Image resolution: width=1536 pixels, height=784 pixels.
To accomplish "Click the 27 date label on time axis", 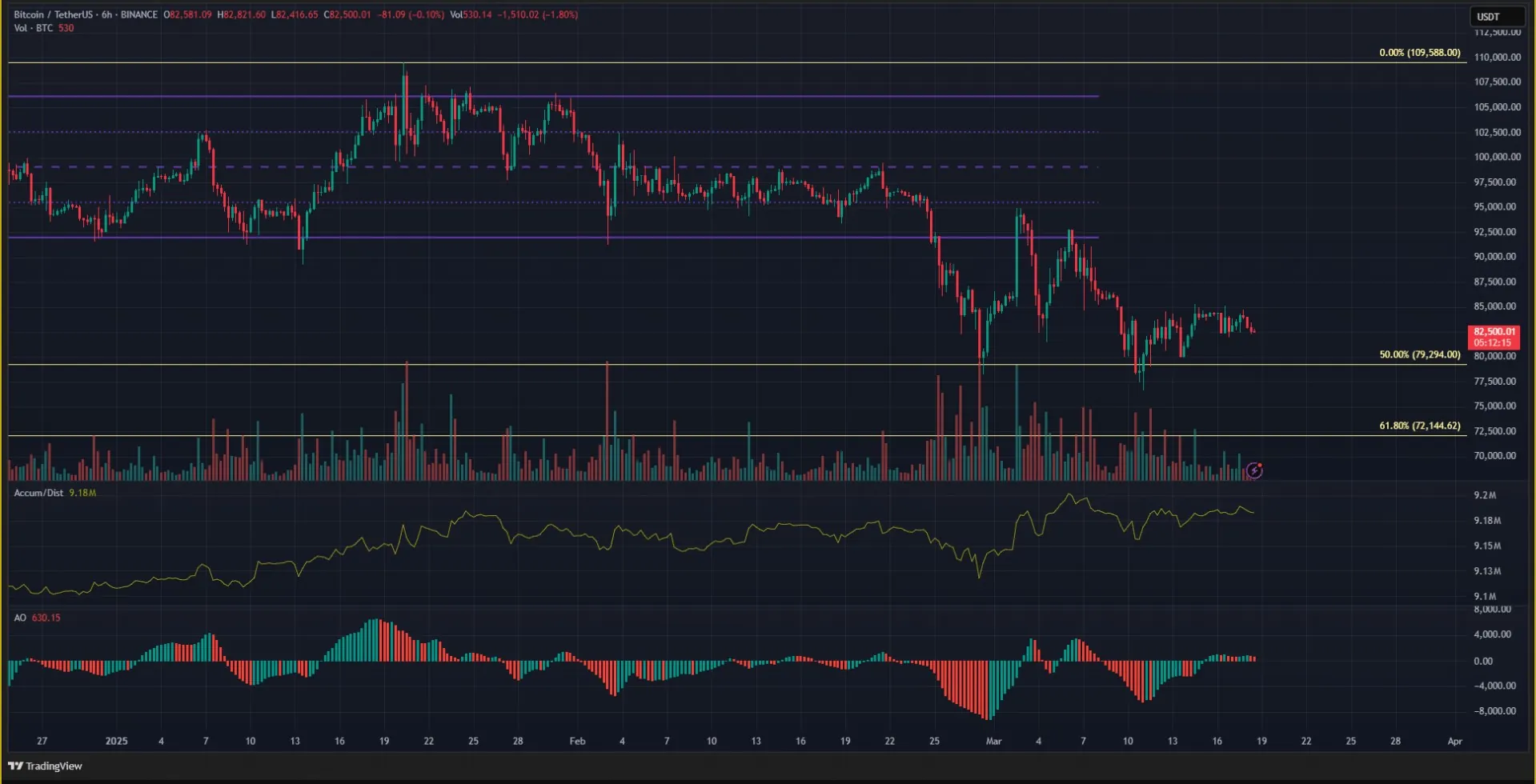I will (42, 742).
